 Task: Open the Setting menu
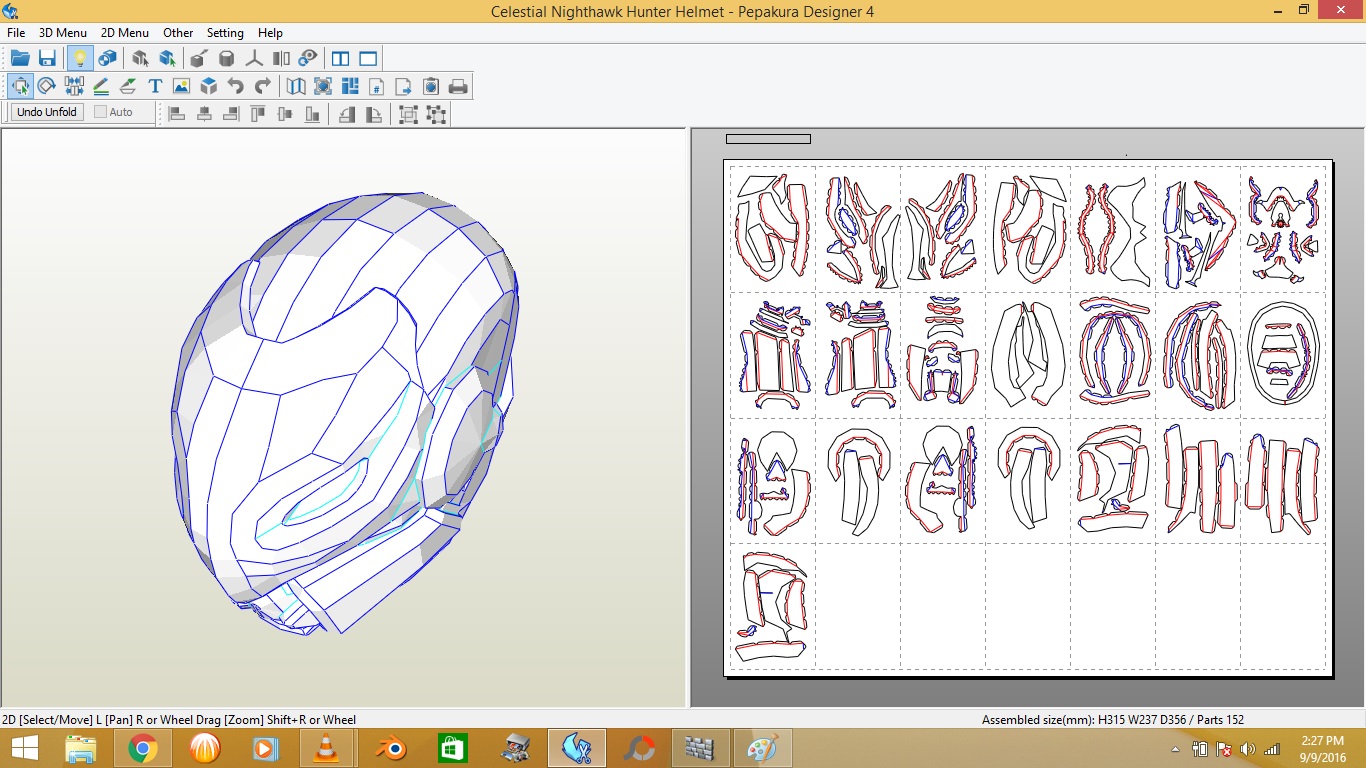[x=225, y=33]
